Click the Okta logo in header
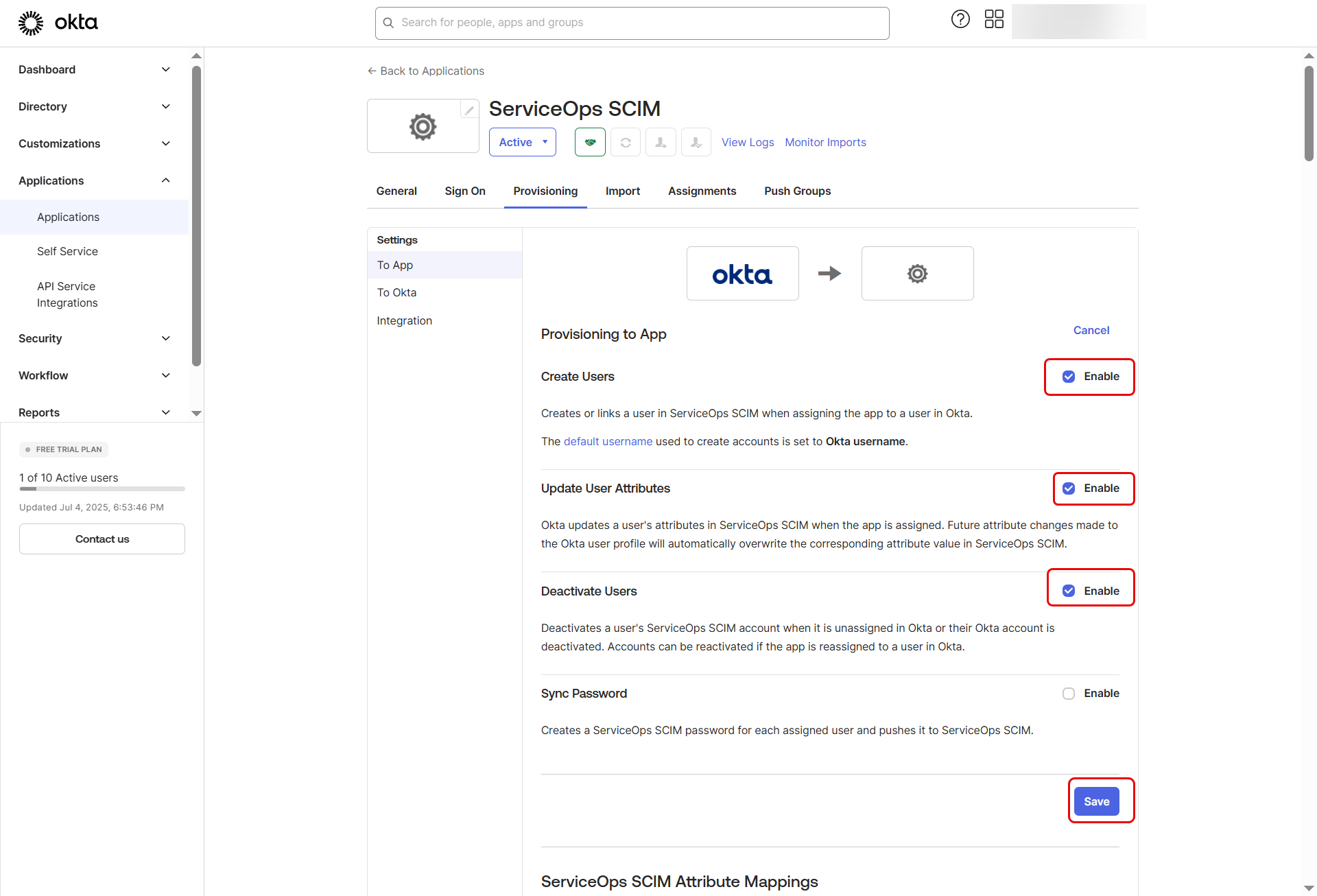 click(58, 23)
